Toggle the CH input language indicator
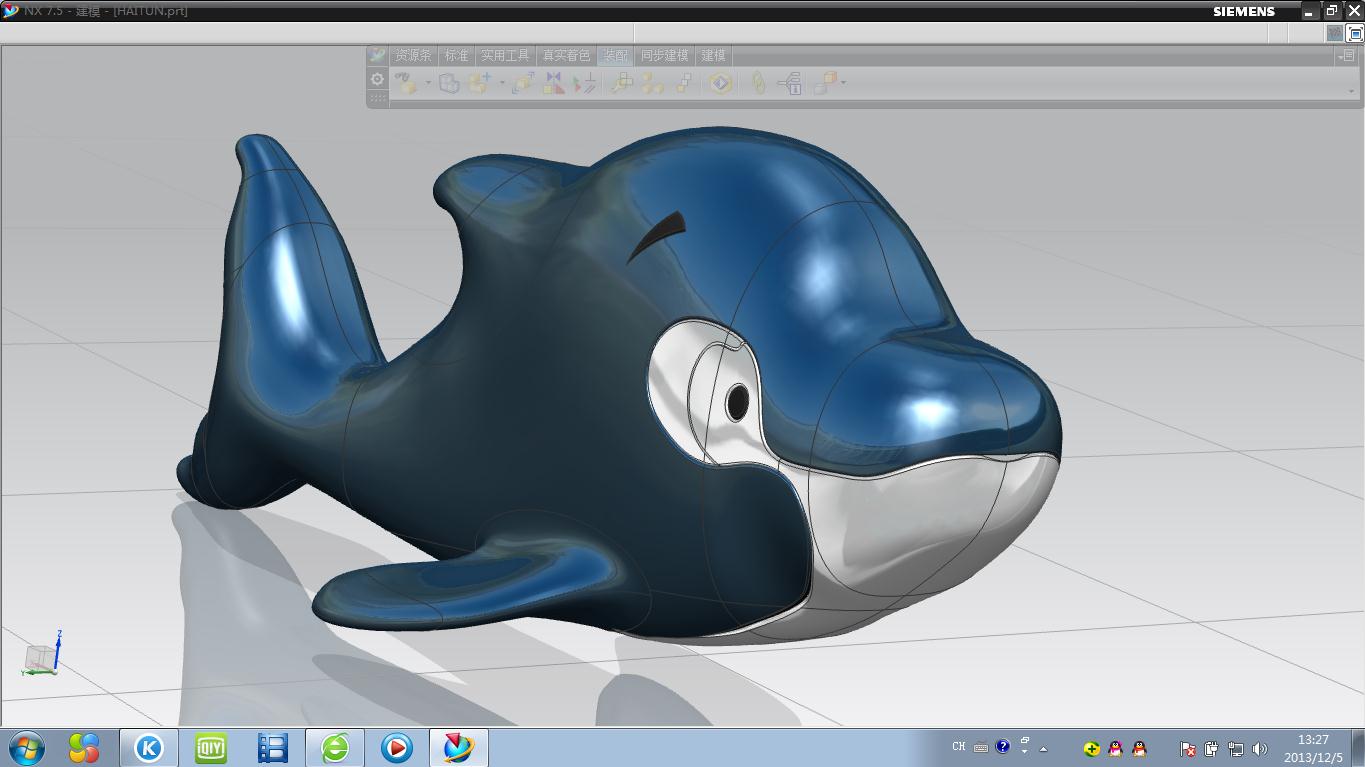The width and height of the screenshot is (1365, 767). 958,747
